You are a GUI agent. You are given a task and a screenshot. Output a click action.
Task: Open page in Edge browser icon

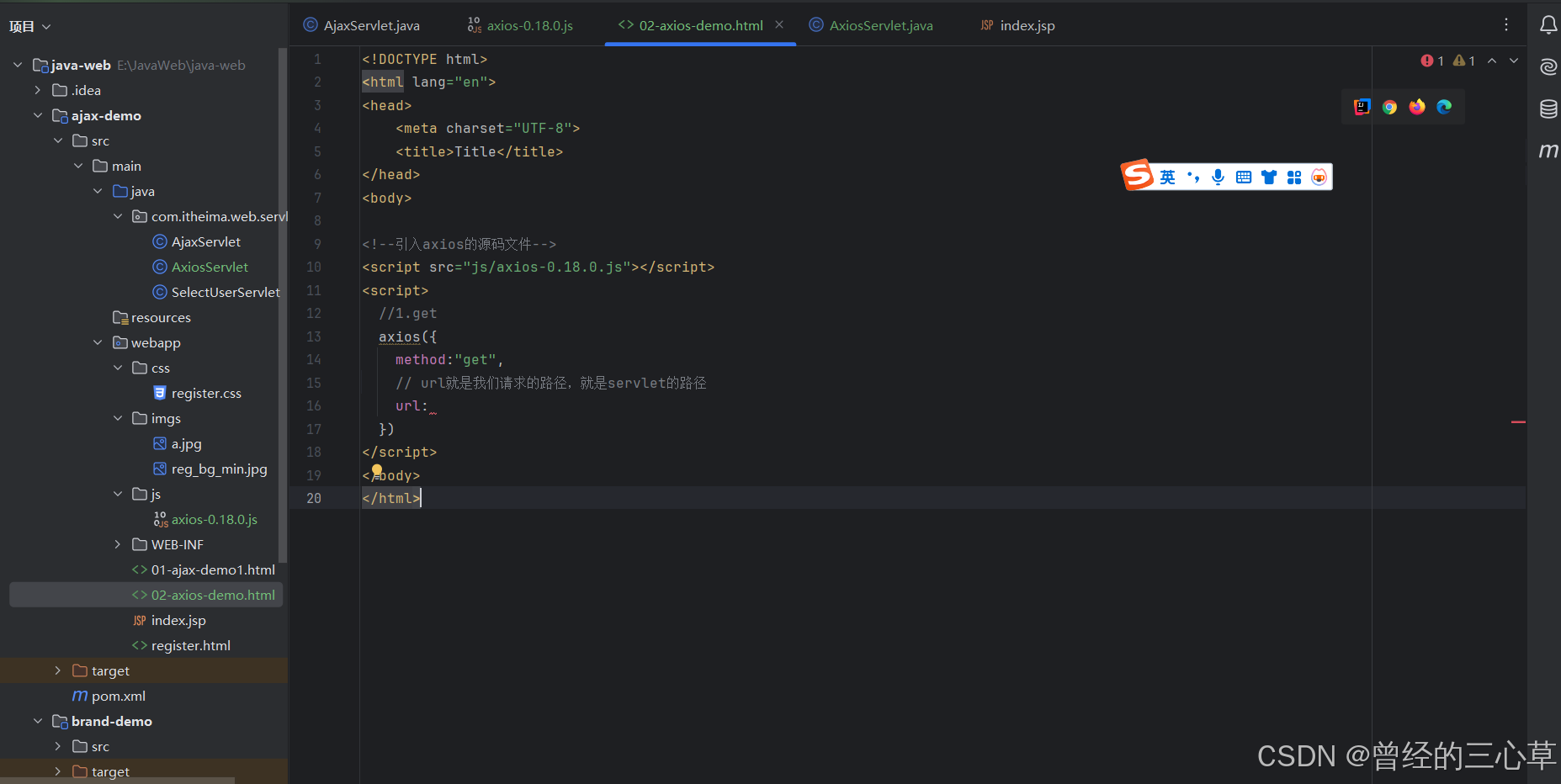tap(1444, 107)
